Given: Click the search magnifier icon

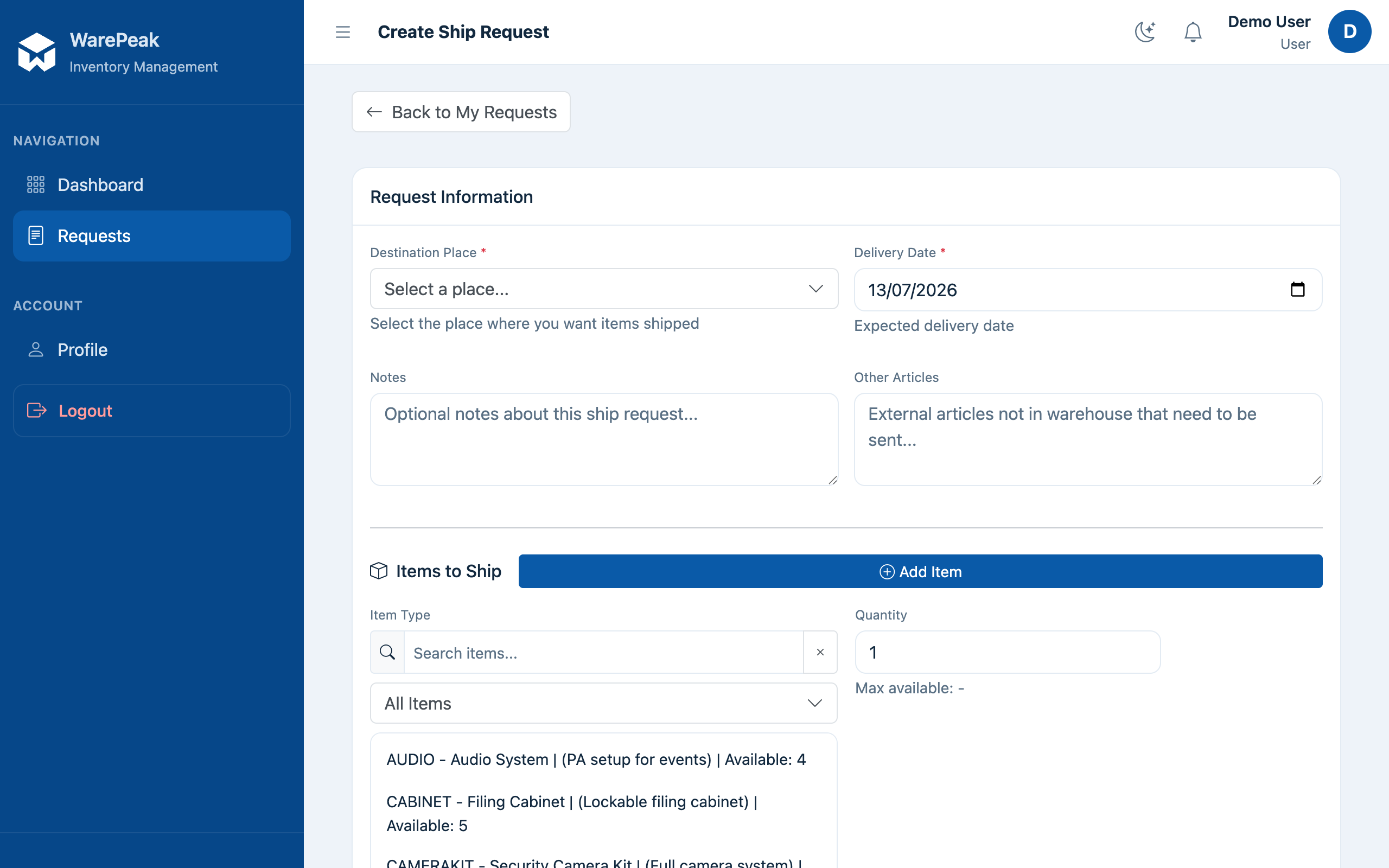Looking at the screenshot, I should point(387,652).
